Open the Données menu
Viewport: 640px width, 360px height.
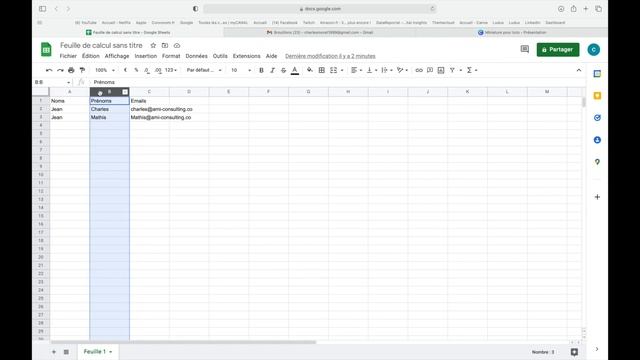[196, 56]
